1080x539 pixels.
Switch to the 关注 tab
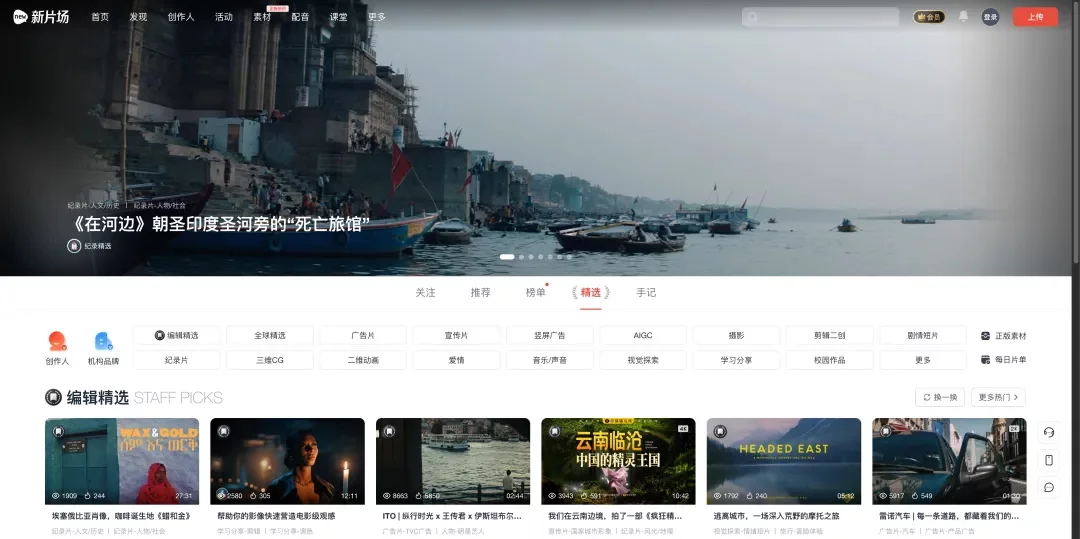[426, 293]
